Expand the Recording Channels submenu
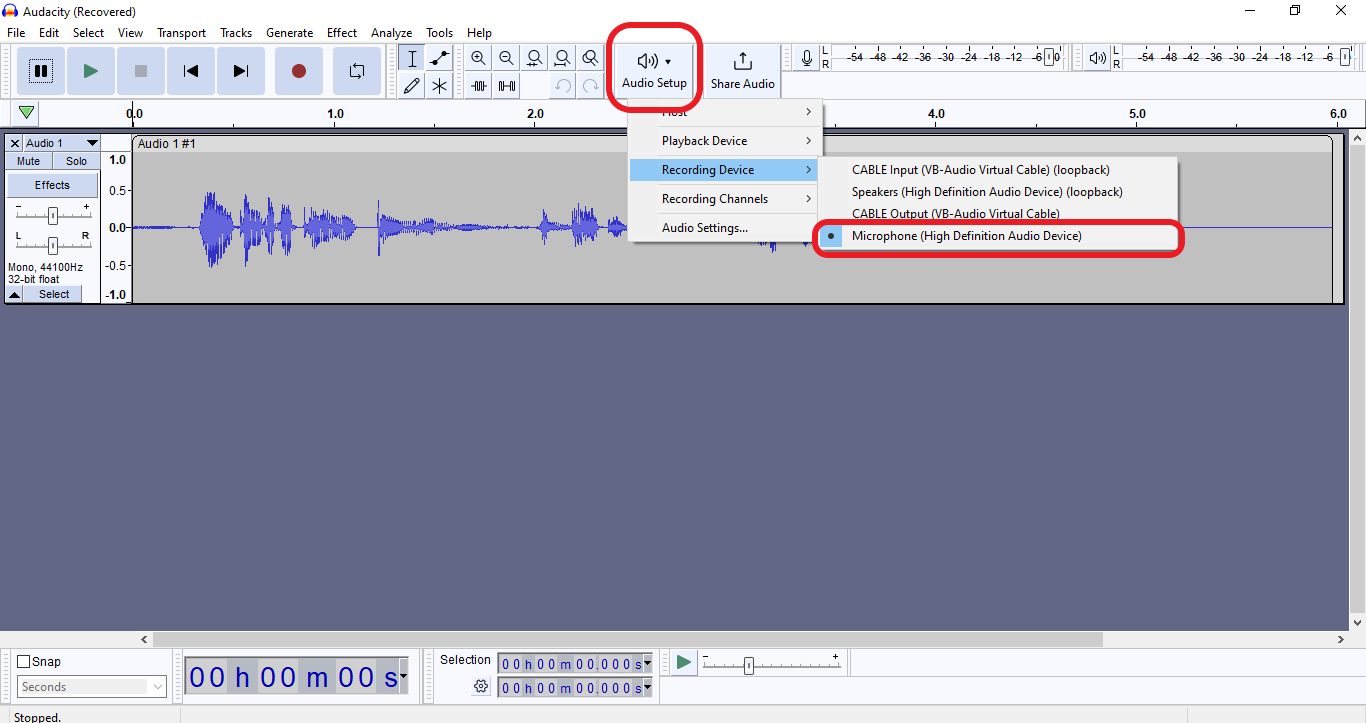1366x723 pixels. [725, 199]
